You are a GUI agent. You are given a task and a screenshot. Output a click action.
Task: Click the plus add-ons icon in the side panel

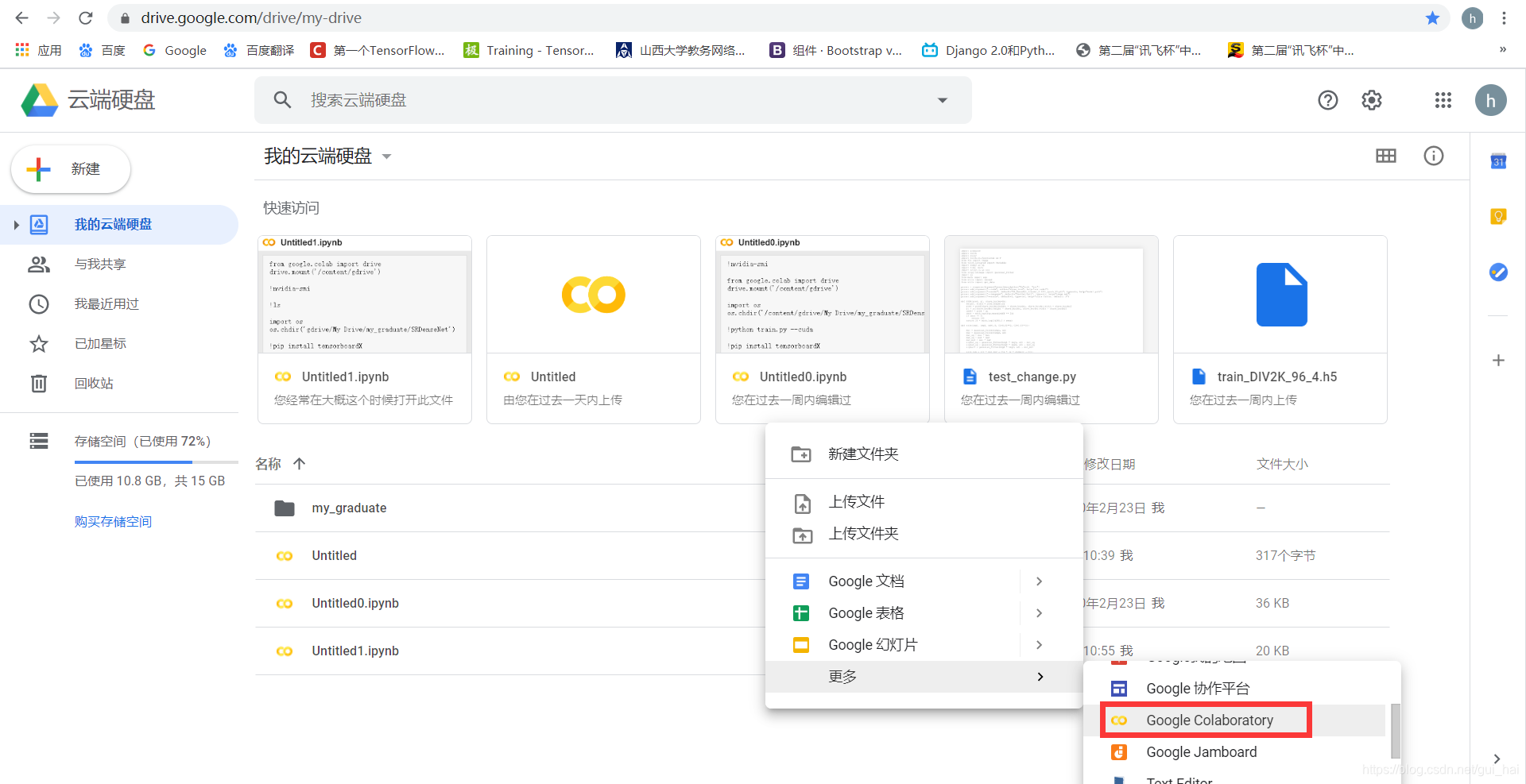pyautogui.click(x=1498, y=361)
